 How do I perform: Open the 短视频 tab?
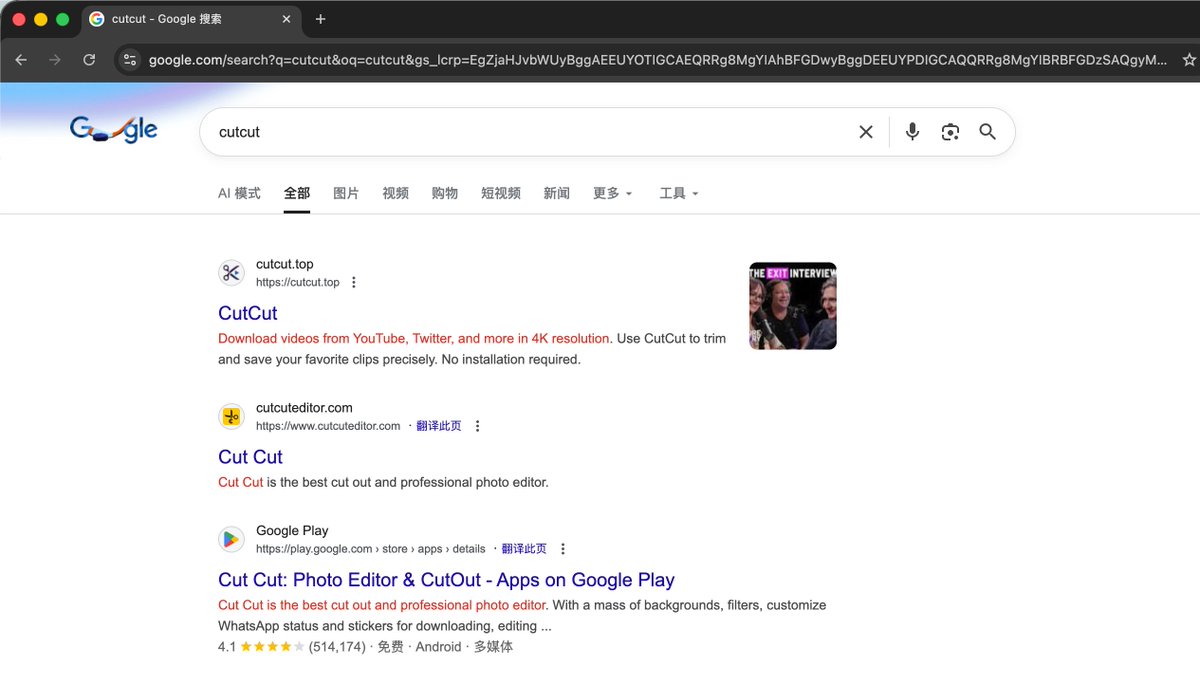pyautogui.click(x=501, y=193)
